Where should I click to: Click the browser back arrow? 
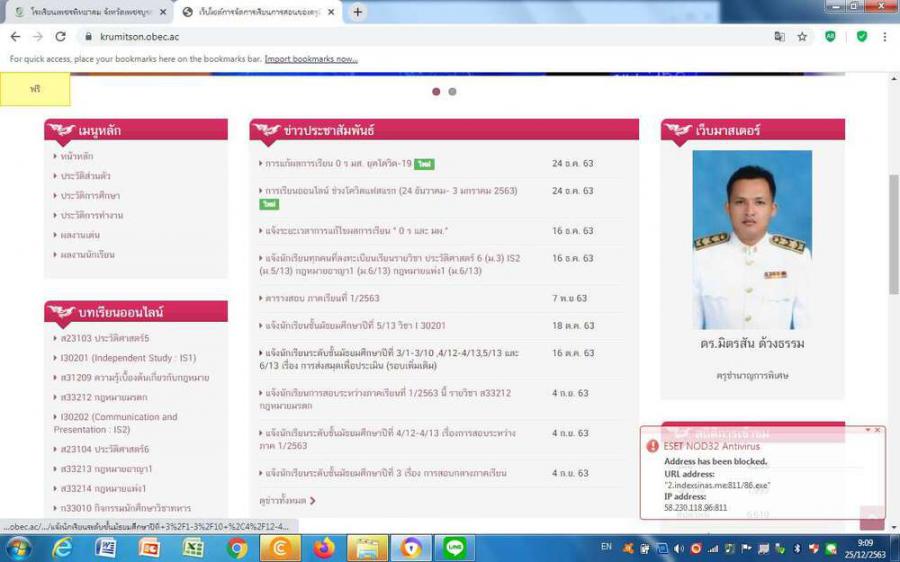[x=14, y=36]
